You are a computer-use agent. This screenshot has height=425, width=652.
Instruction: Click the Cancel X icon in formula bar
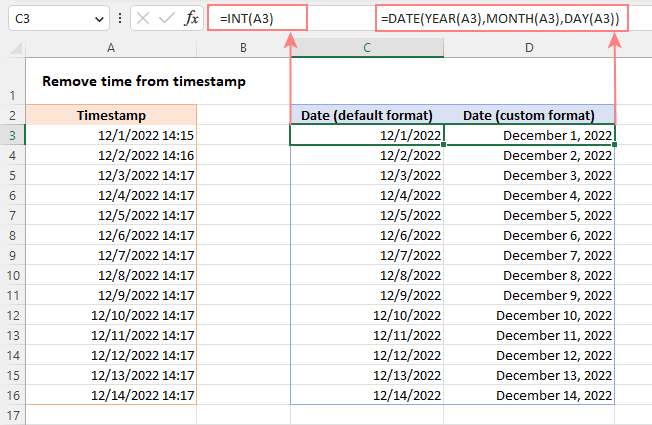click(x=142, y=19)
